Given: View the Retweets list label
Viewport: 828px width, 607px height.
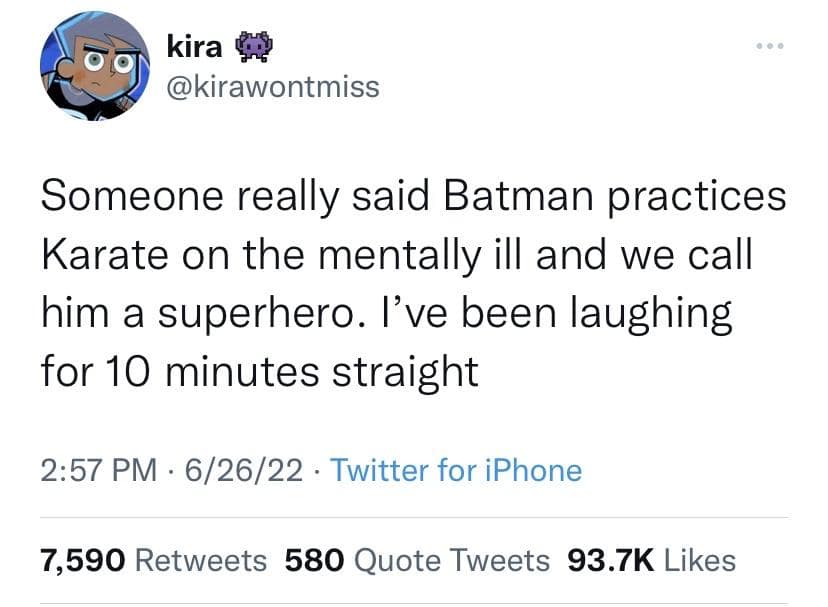Looking at the screenshot, I should (x=200, y=561).
